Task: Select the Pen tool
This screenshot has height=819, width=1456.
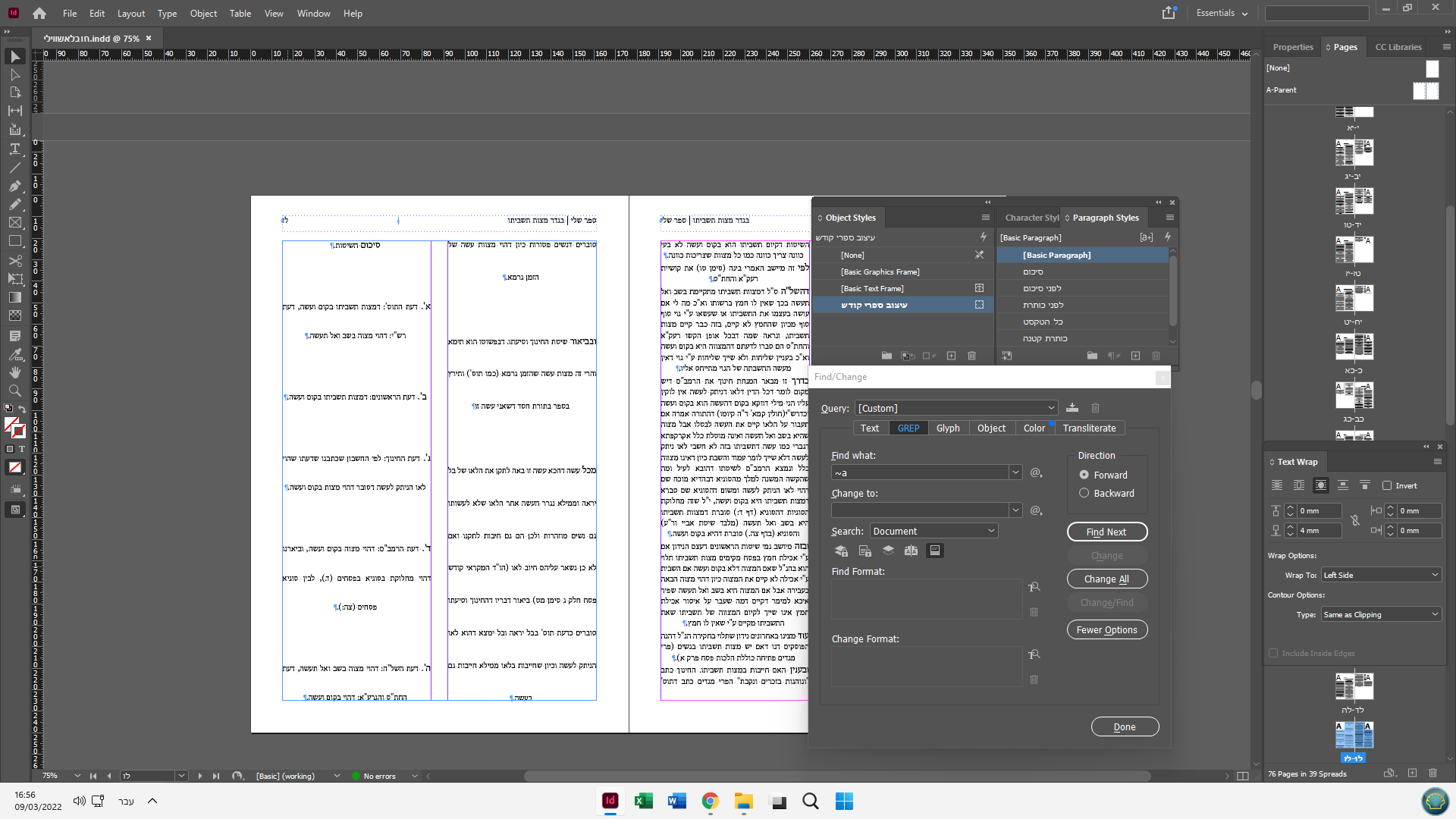Action: tap(14, 186)
